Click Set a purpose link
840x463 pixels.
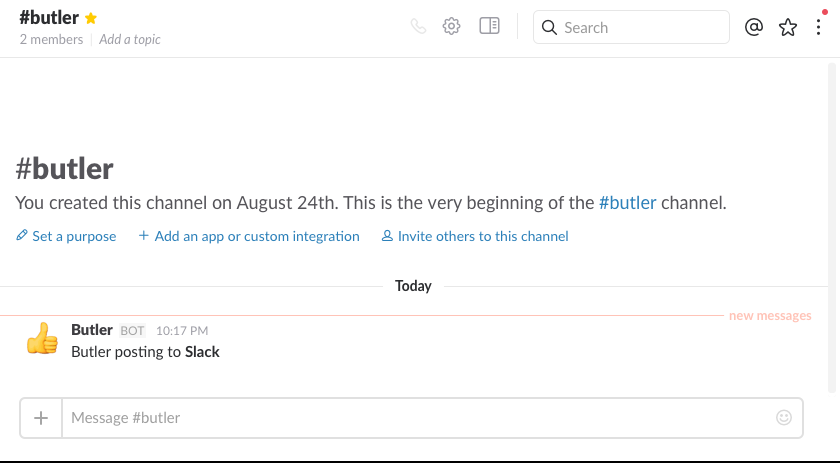point(66,236)
